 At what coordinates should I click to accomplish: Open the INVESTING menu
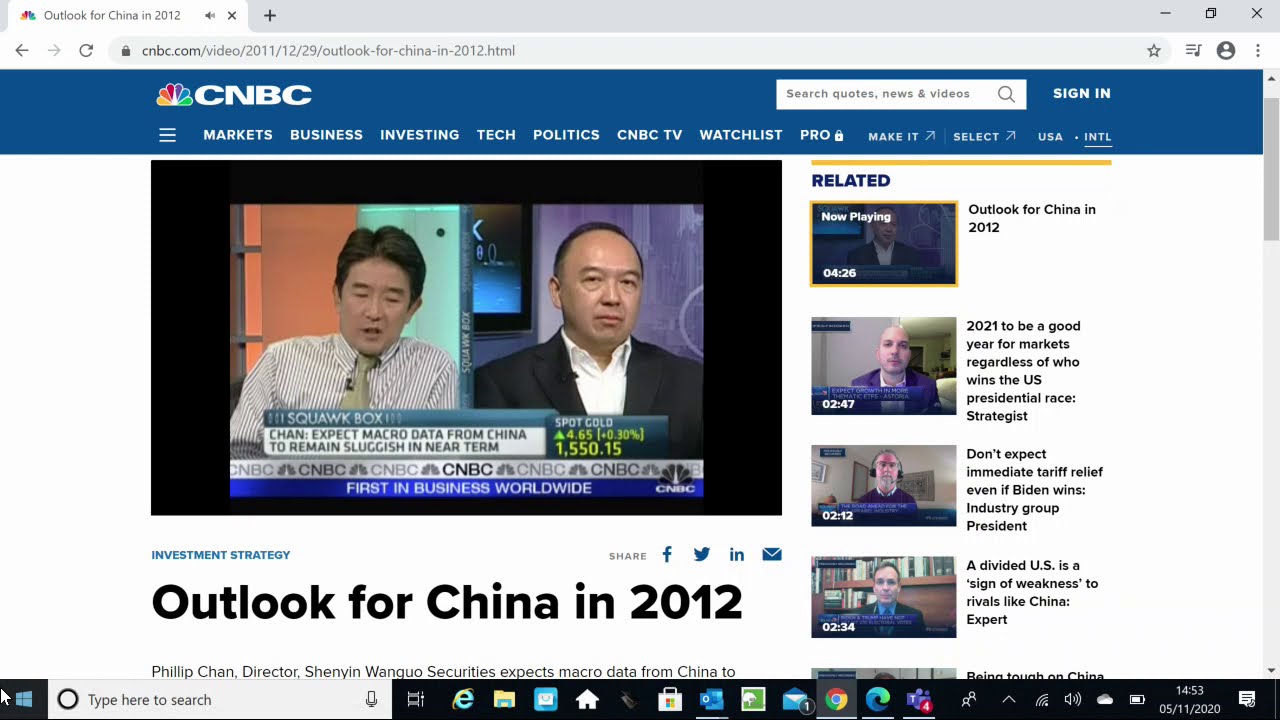pos(420,135)
